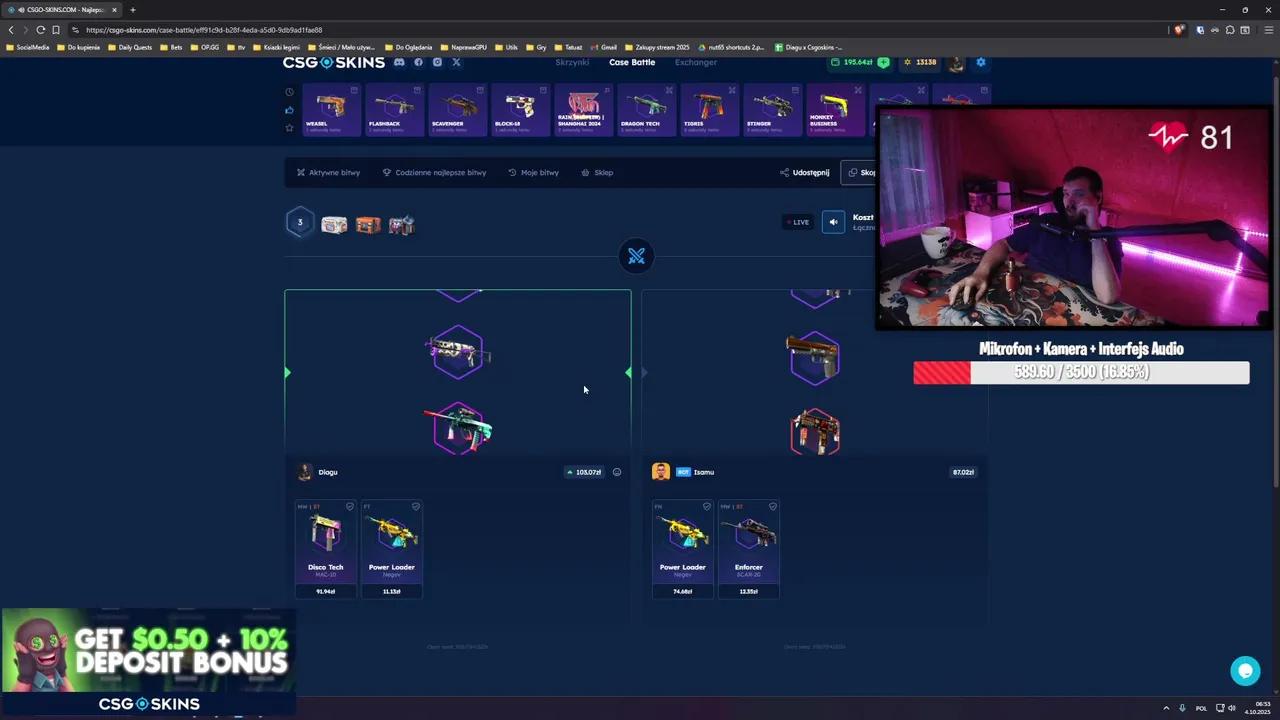The height and width of the screenshot is (720, 1280).
Task: Open the live chat support bubble
Action: (x=1245, y=671)
